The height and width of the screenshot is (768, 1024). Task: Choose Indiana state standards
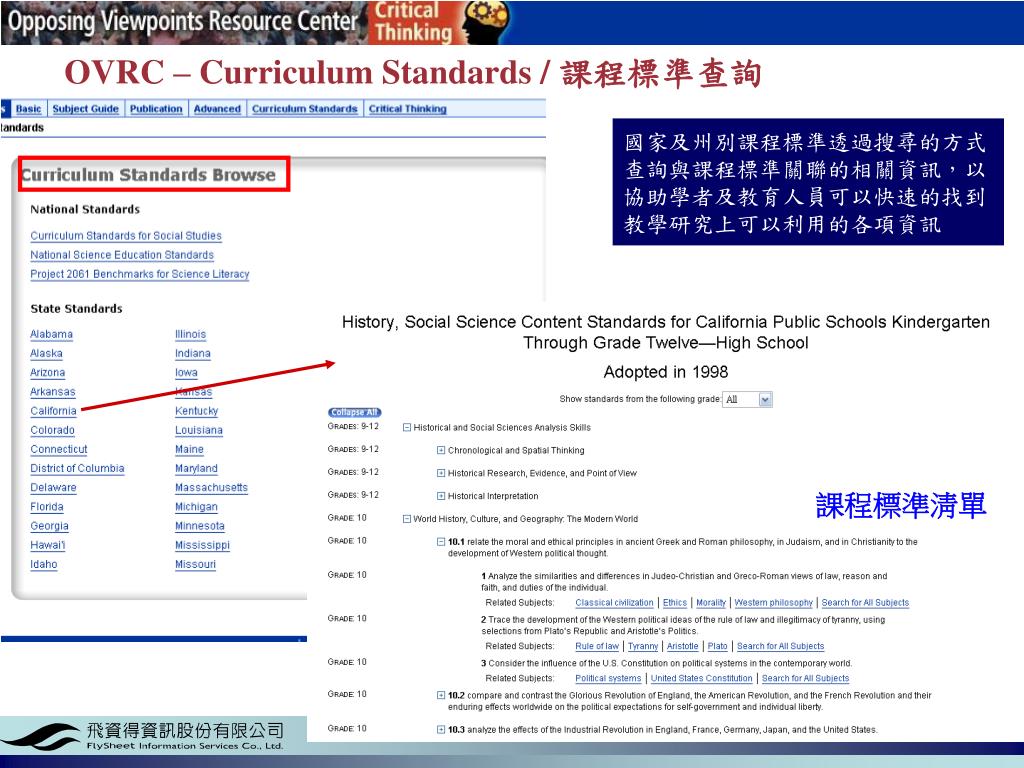193,353
